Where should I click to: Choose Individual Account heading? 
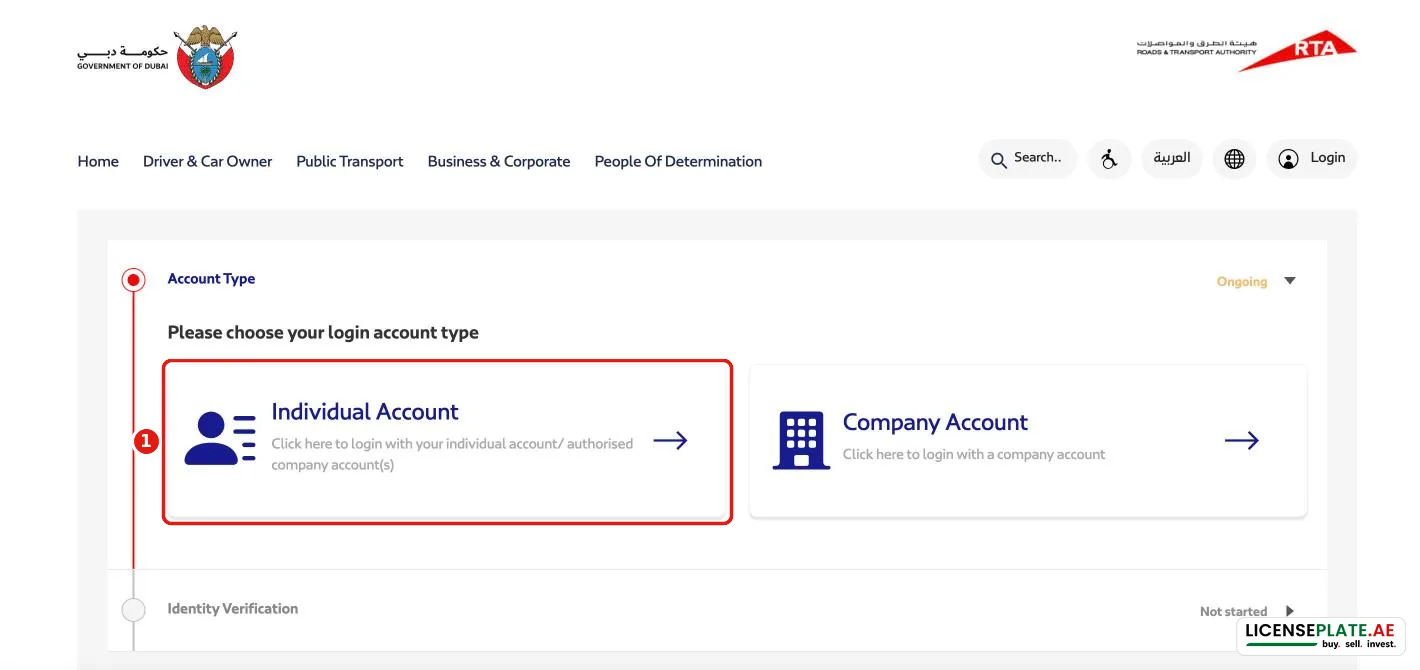coord(365,411)
